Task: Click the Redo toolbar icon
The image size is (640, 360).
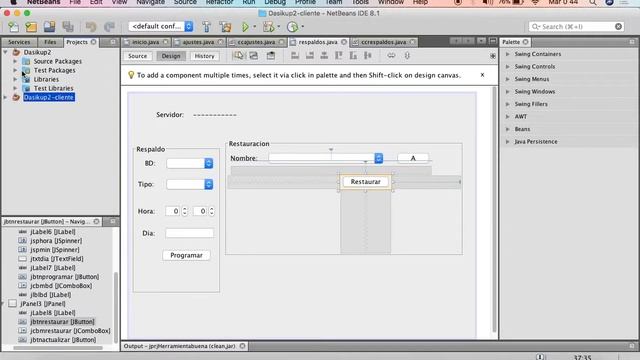Action: pos(109,27)
